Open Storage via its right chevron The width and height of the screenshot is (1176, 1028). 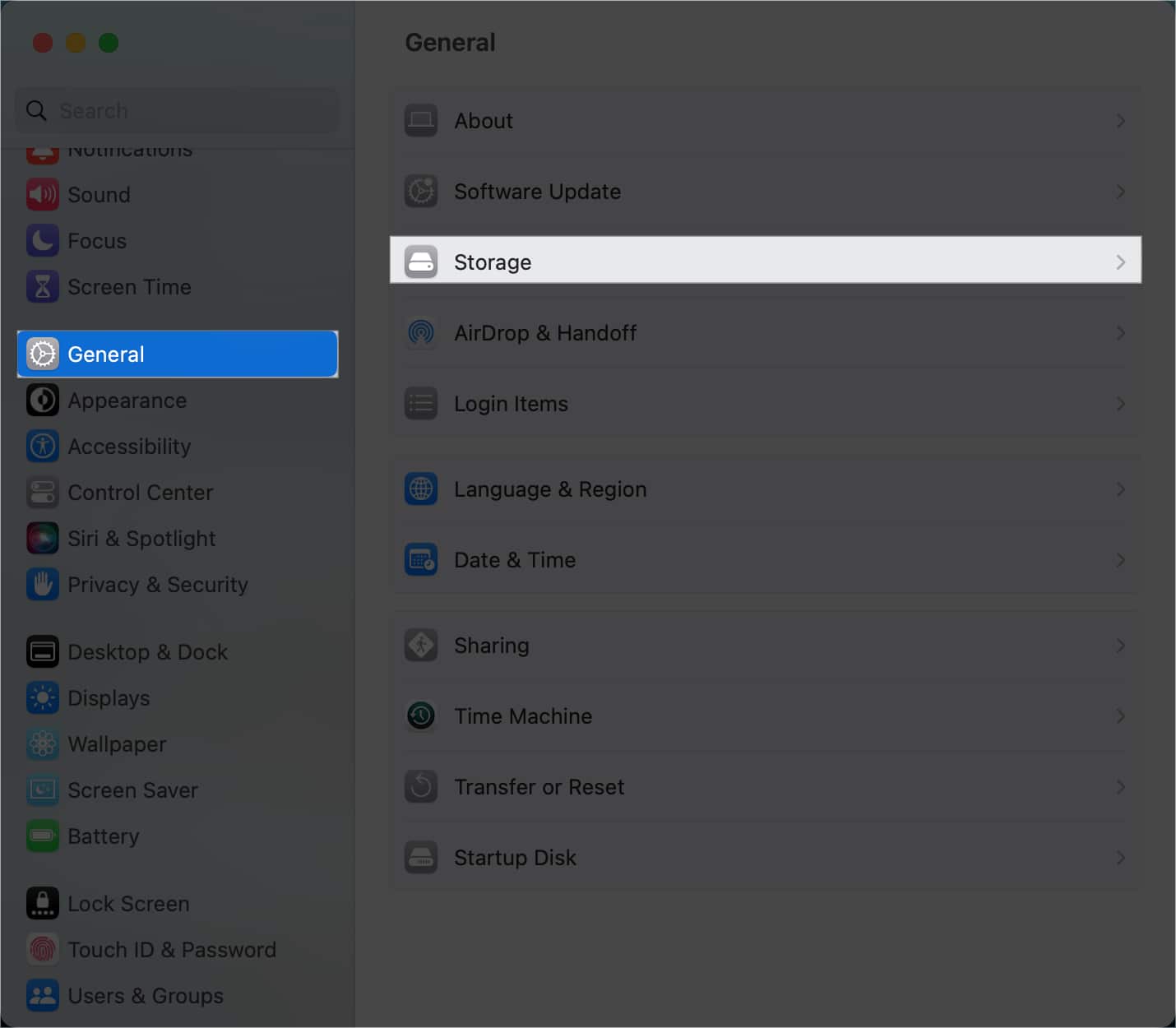click(x=1120, y=262)
